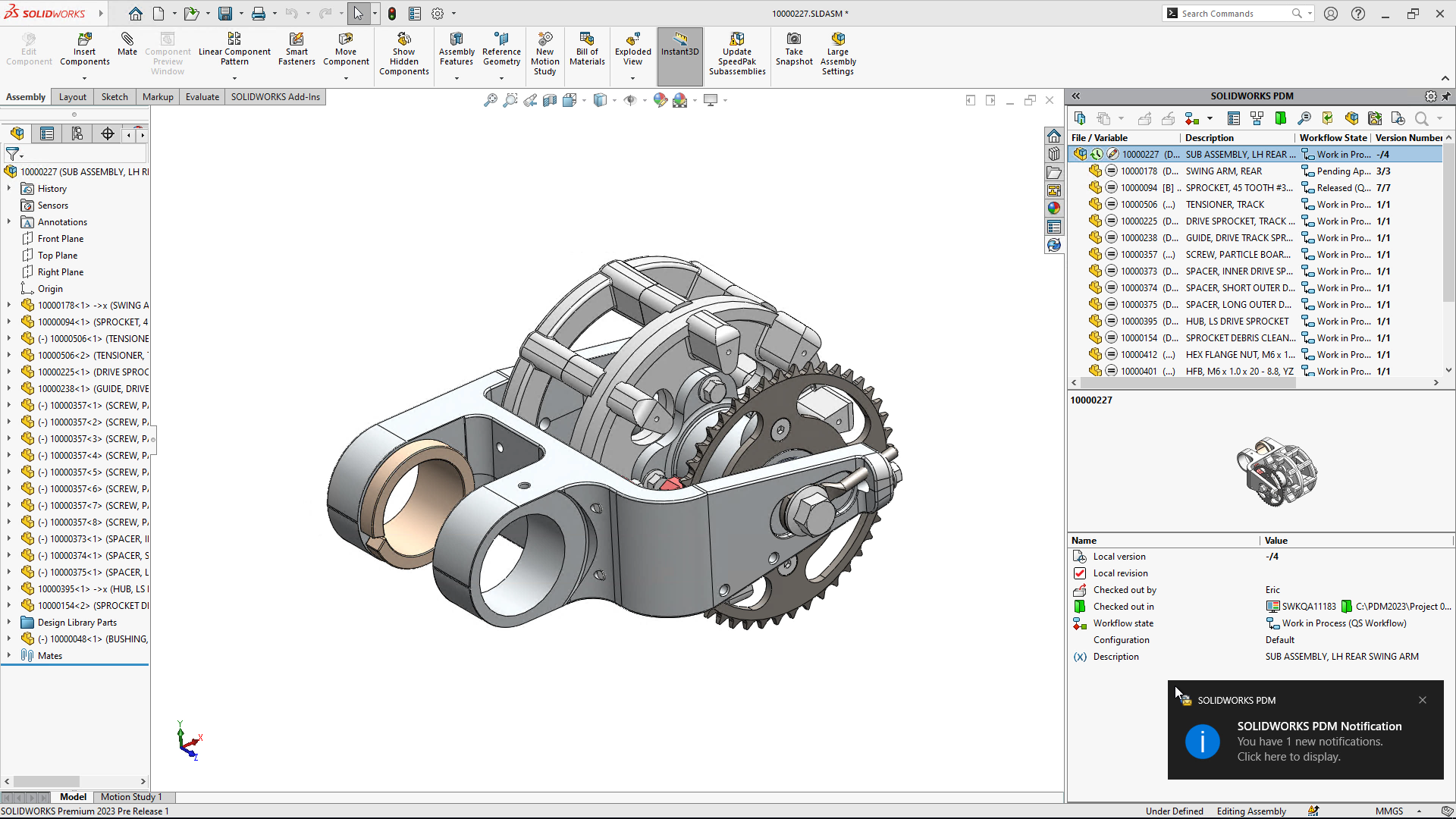This screenshot has width=1456, height=819.
Task: Open the Insert Components dropdown arrow
Action: [84, 78]
